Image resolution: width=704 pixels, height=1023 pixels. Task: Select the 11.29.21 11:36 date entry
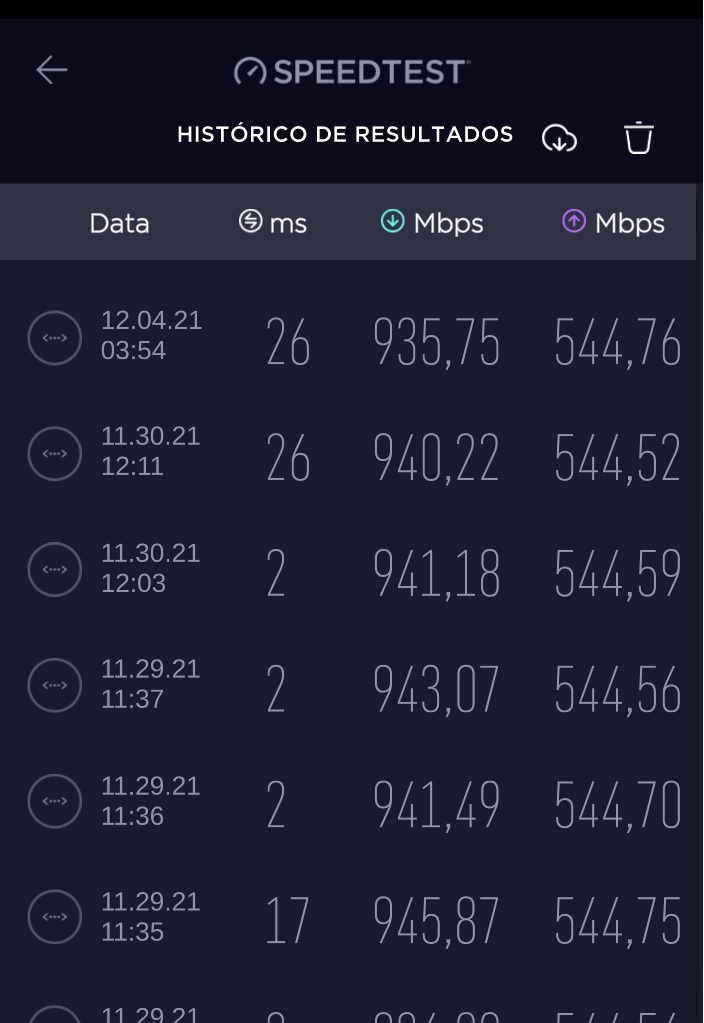pos(151,801)
